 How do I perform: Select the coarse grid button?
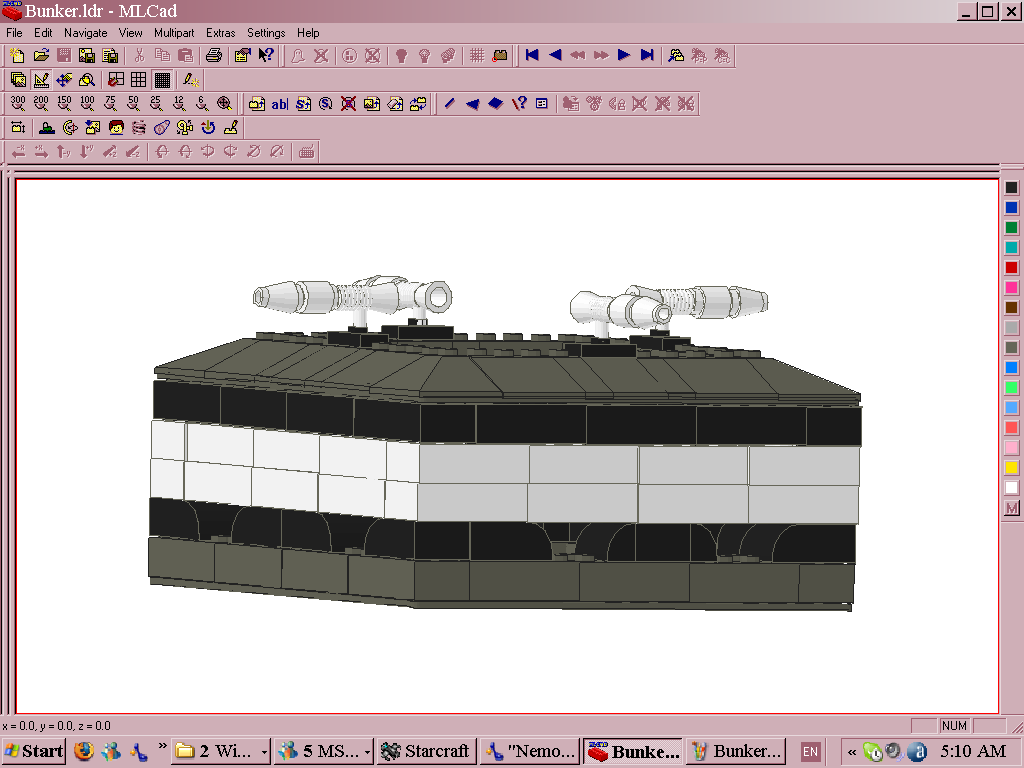[116, 80]
